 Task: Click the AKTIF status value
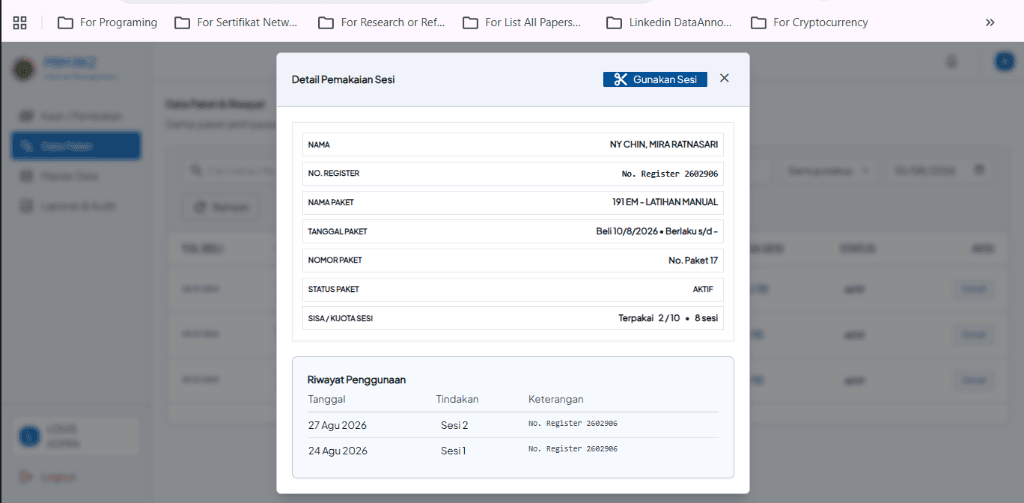(703, 289)
